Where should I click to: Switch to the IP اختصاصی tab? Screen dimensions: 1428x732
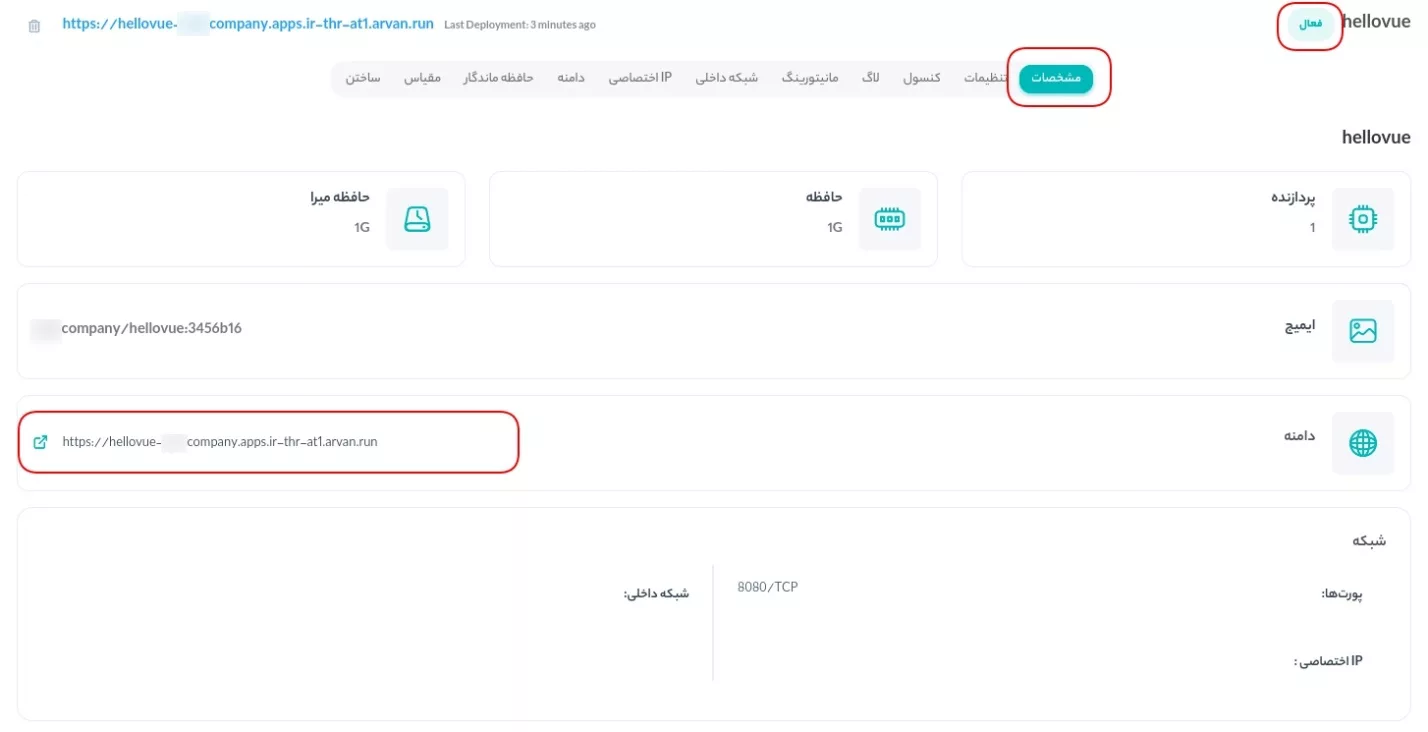click(x=640, y=78)
